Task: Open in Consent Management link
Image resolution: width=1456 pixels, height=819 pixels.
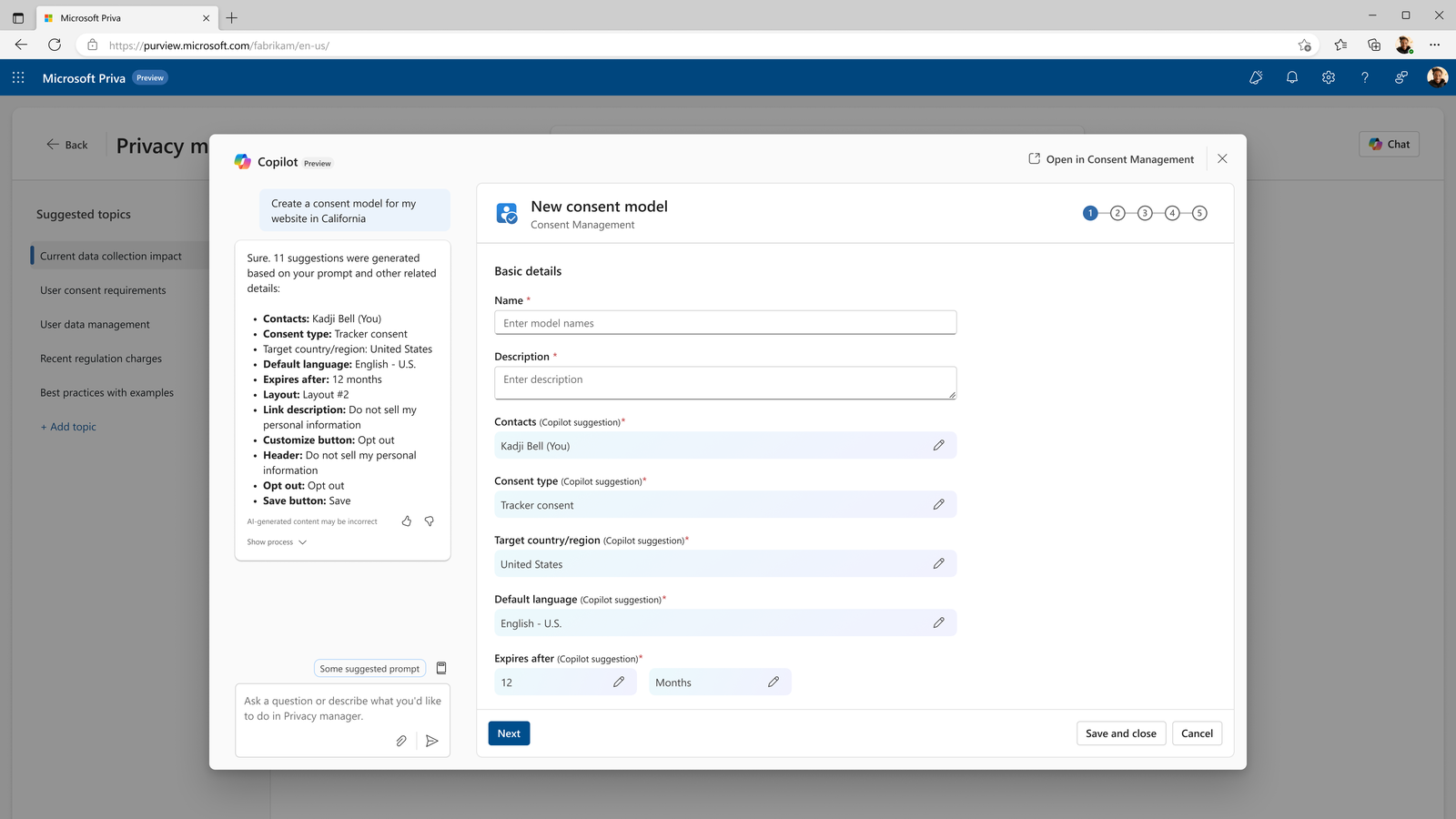Action: click(x=1111, y=159)
